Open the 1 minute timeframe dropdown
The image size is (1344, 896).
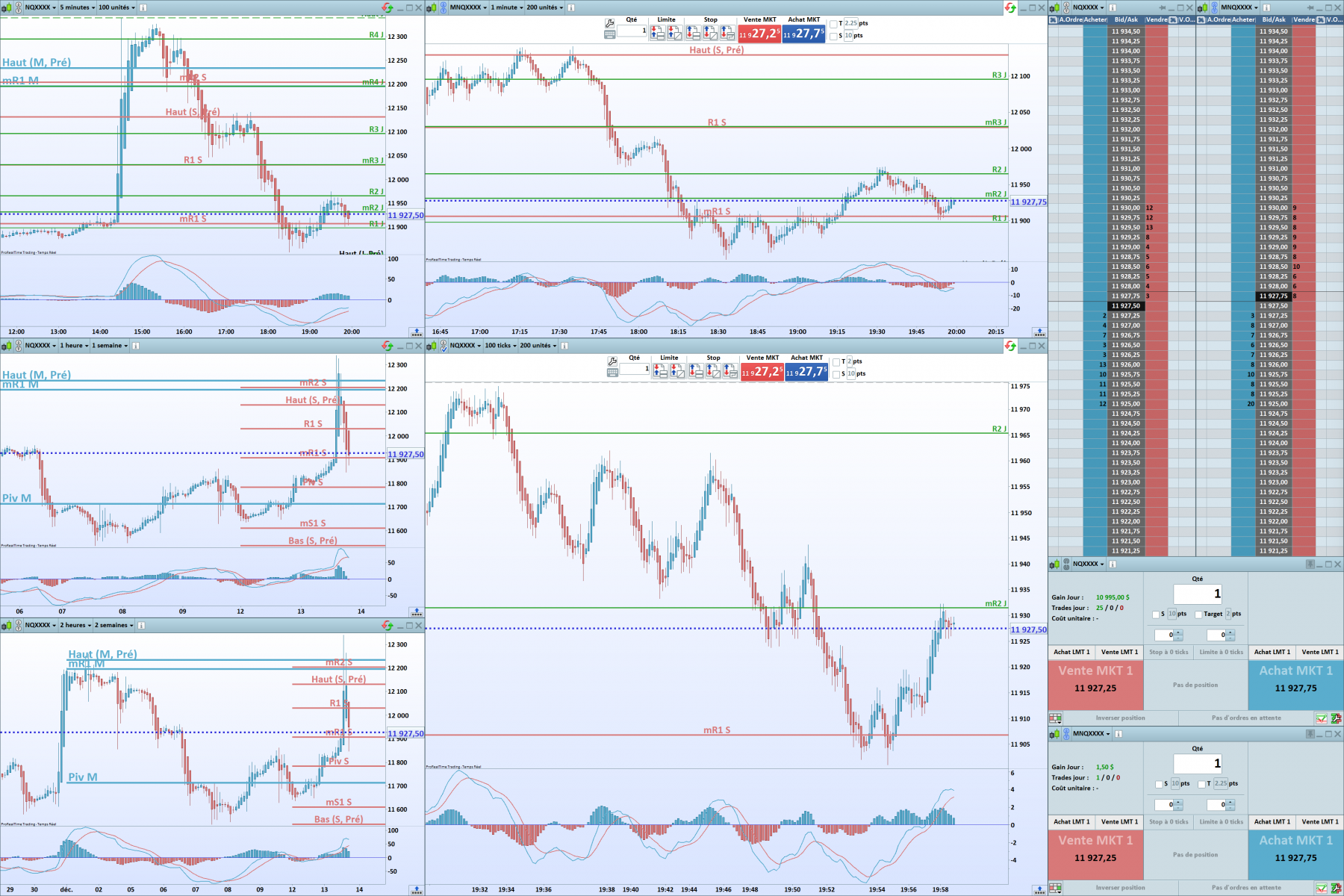(507, 7)
